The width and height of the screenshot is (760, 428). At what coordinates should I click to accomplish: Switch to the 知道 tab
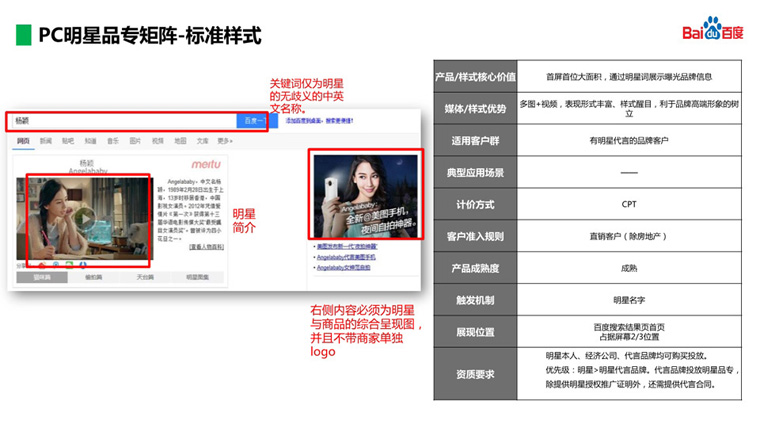tap(90, 141)
